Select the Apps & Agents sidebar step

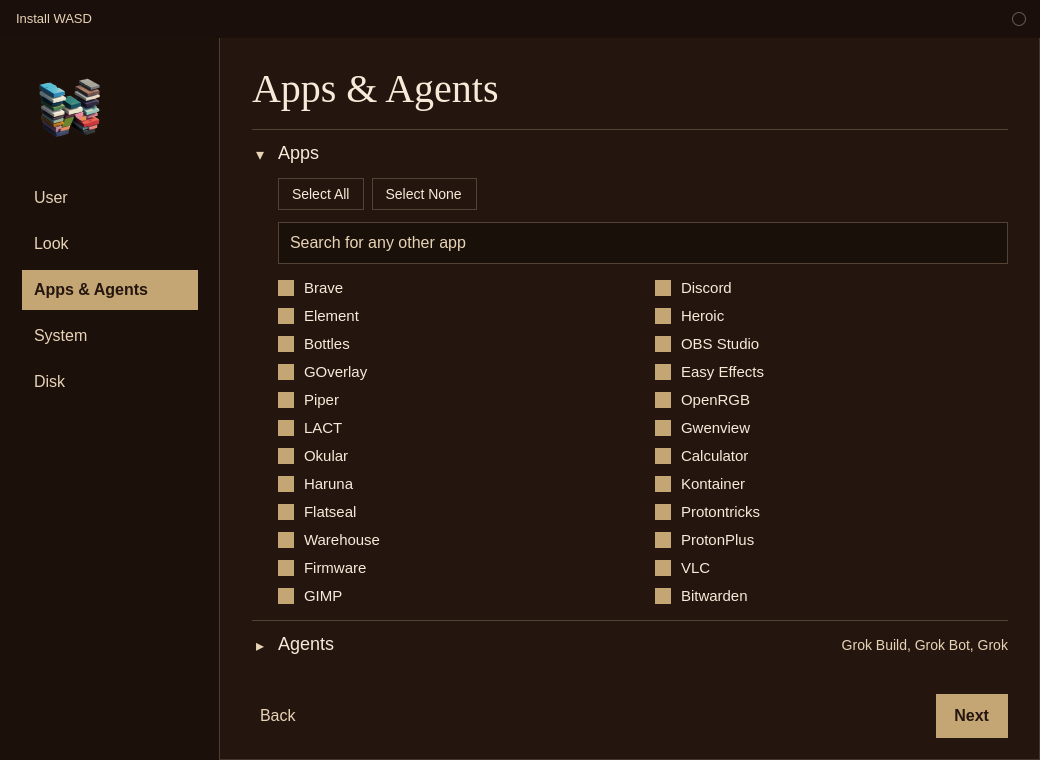click(109, 290)
